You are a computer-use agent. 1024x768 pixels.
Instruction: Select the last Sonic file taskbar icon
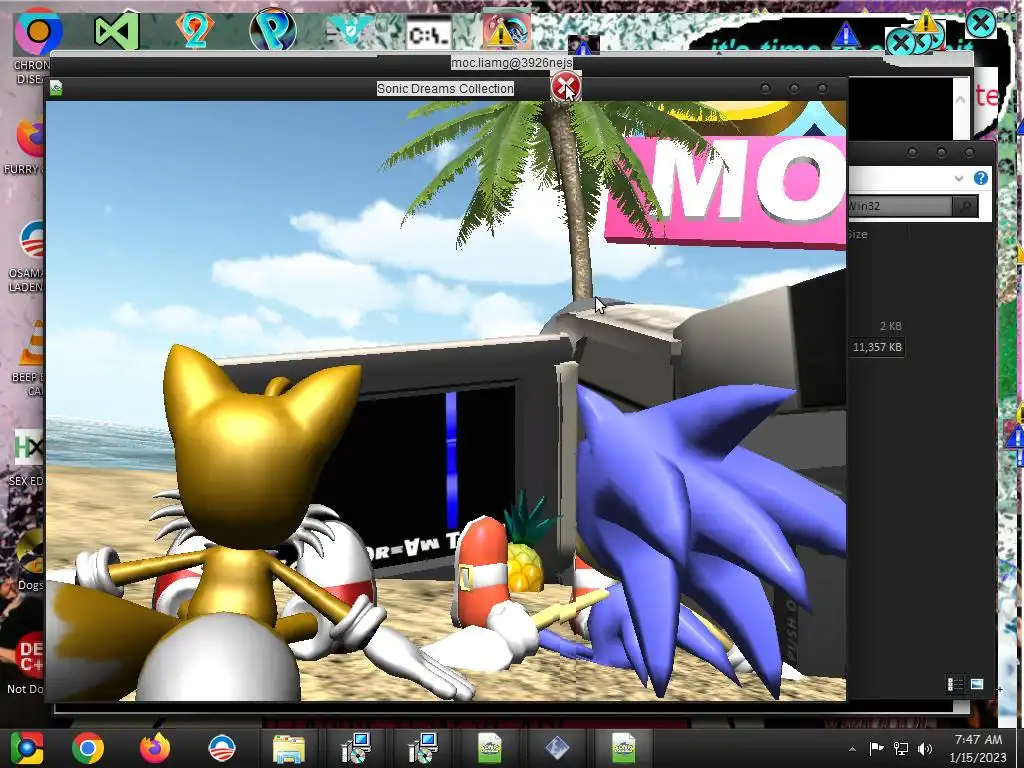[623, 748]
